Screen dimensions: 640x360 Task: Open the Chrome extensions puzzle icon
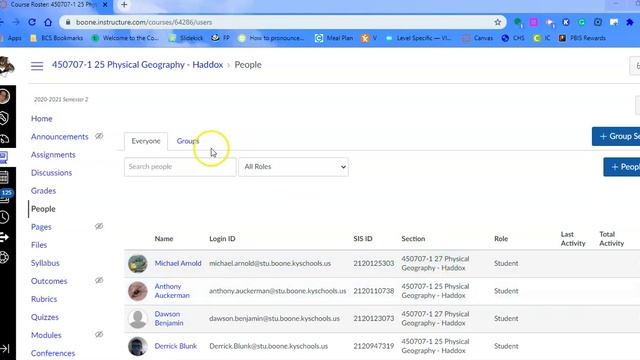tap(629, 22)
